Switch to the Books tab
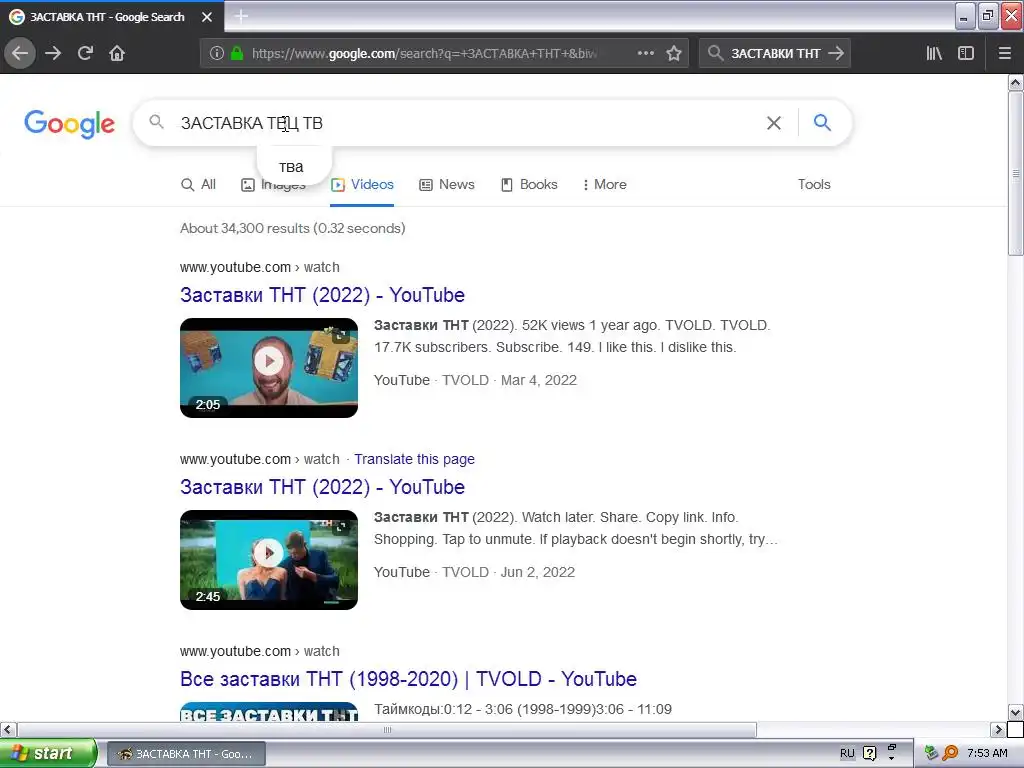1024x768 pixels. coord(530,185)
